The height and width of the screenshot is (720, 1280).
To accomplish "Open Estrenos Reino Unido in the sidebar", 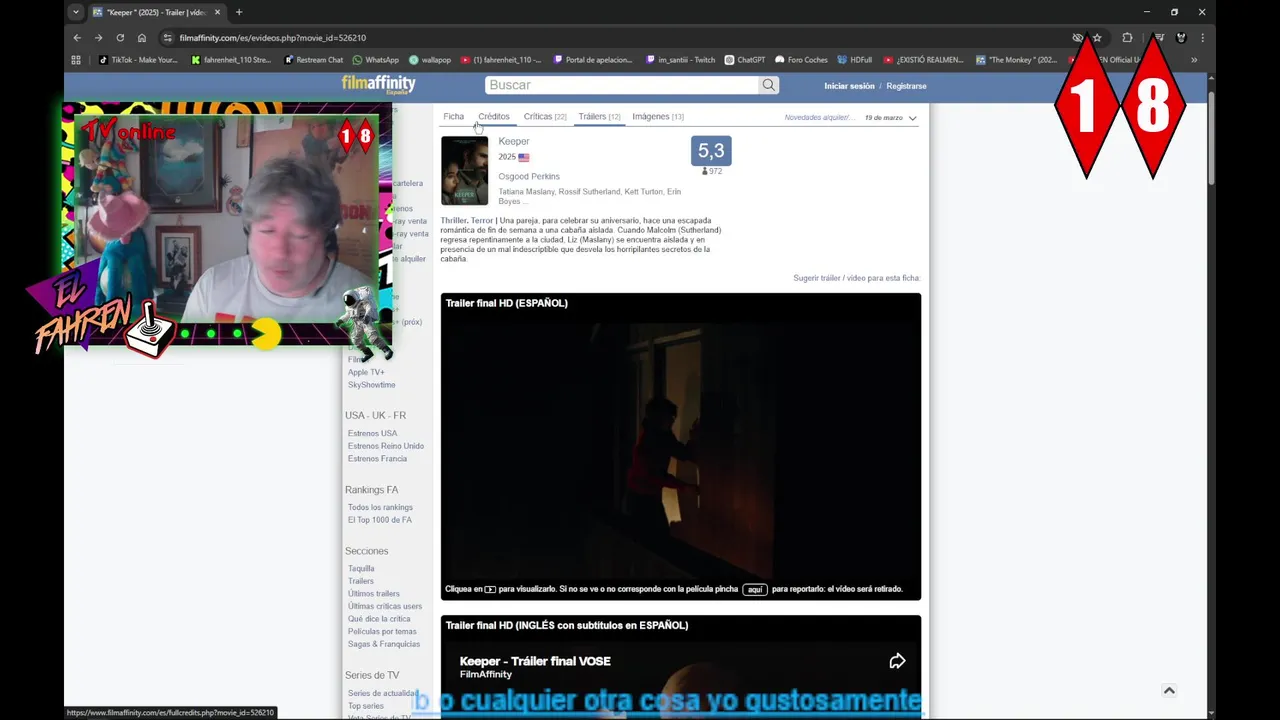I will 386,446.
